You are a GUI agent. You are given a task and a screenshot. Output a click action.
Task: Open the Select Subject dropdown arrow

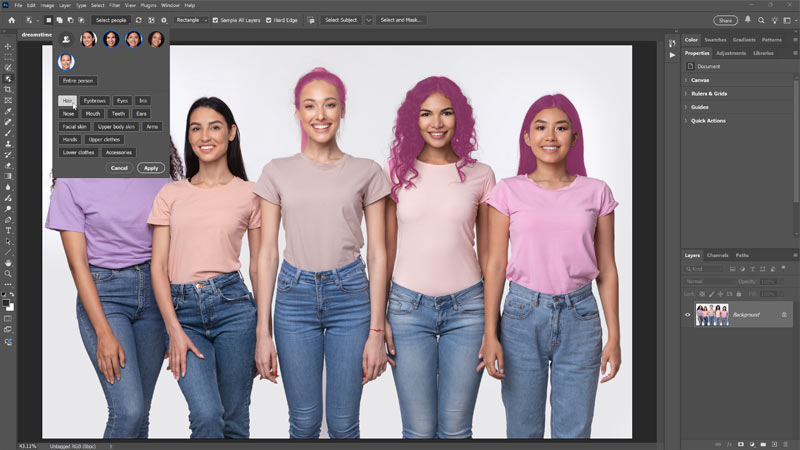tap(368, 20)
